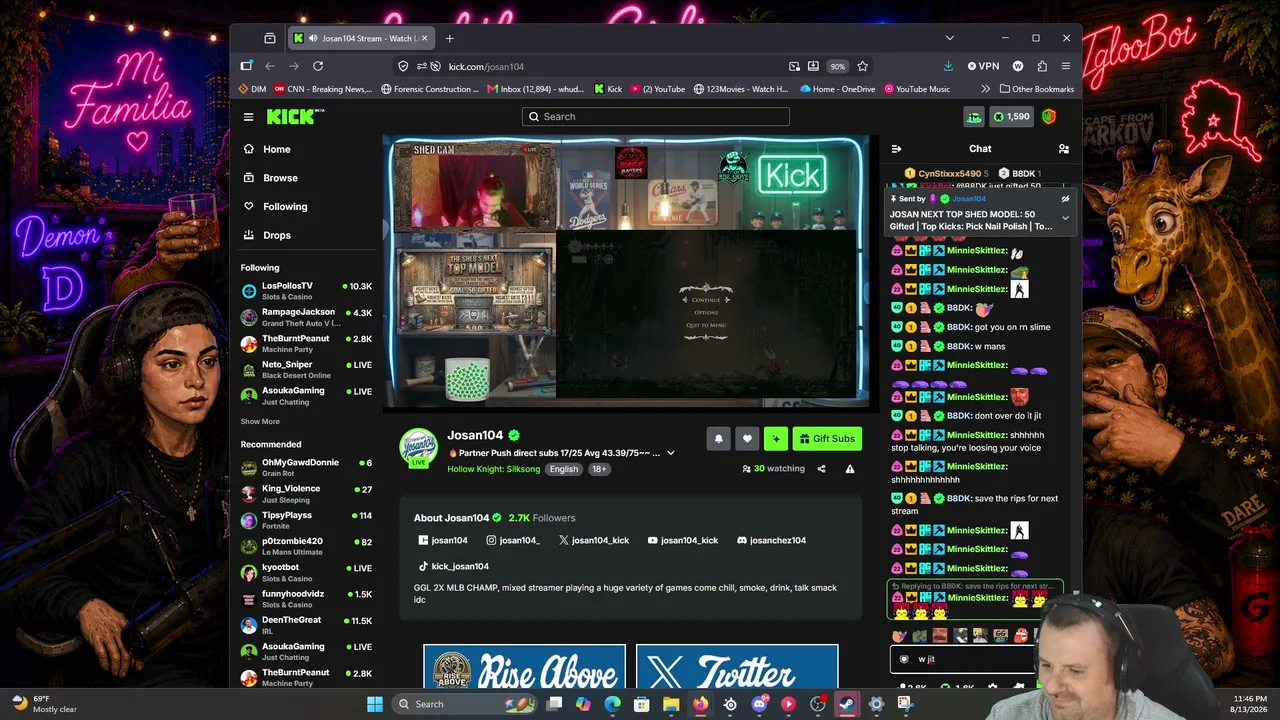Open the CNN - Breaking News bookmark
The image size is (1280, 720).
(x=323, y=89)
